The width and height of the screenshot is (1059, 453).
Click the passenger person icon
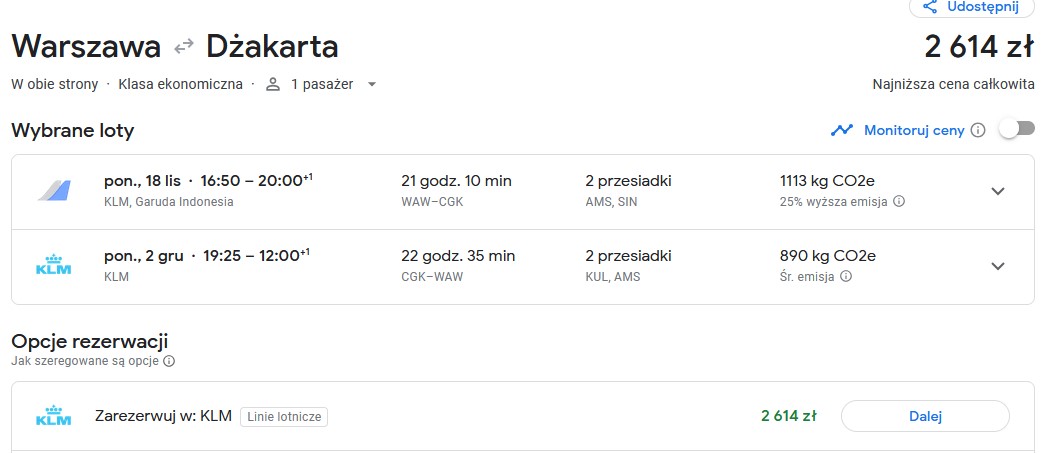pos(273,84)
